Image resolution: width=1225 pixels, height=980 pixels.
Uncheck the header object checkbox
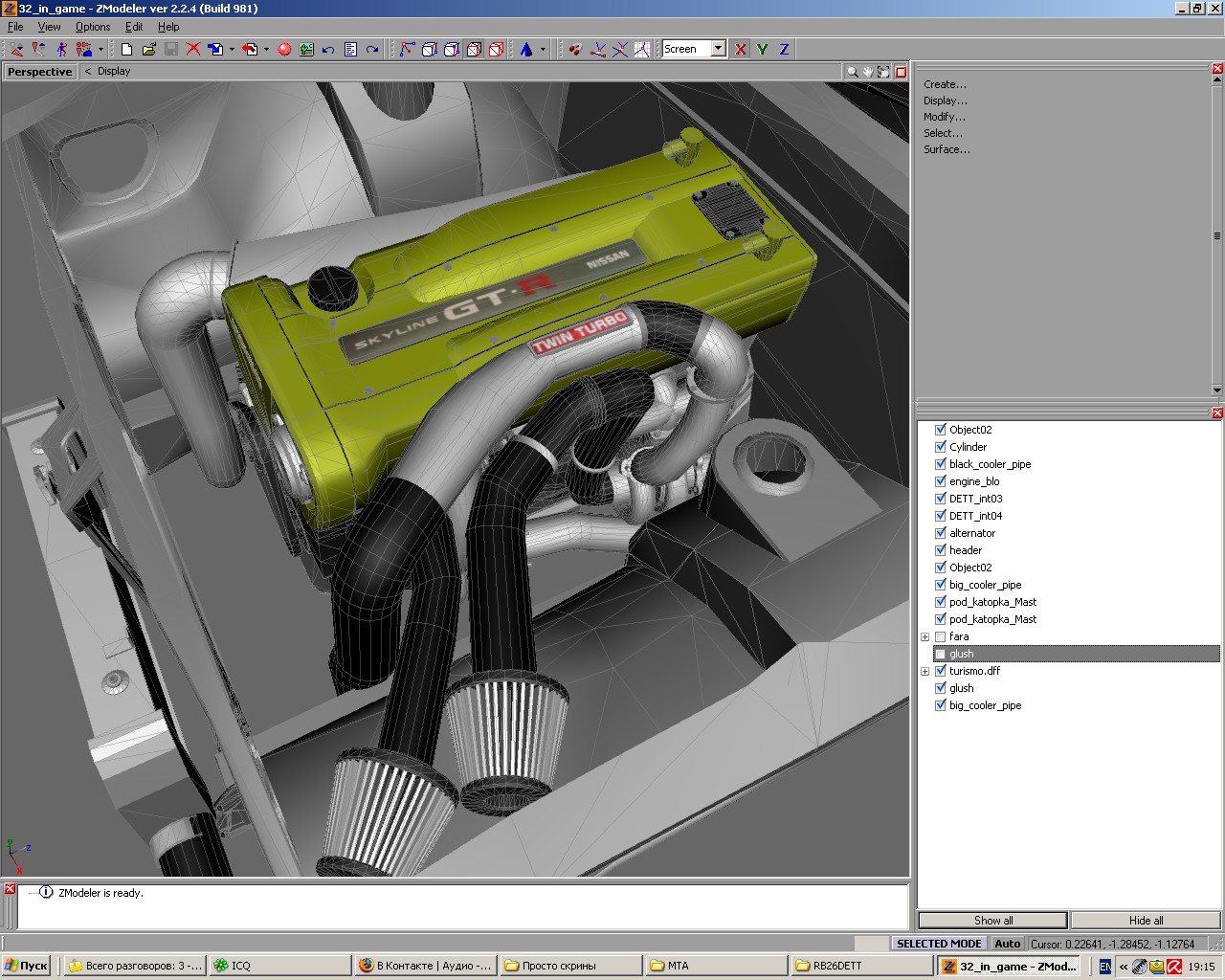point(941,550)
